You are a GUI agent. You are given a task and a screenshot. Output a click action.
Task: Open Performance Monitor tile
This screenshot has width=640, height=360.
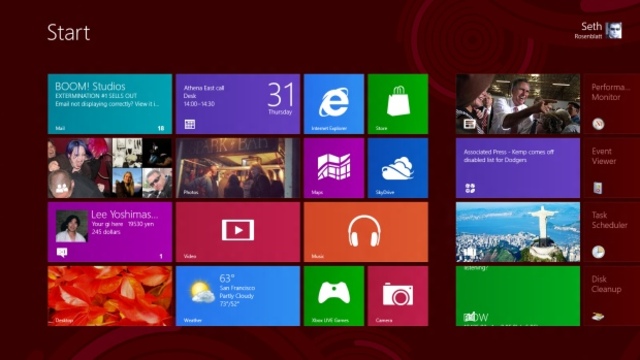pyautogui.click(x=612, y=104)
